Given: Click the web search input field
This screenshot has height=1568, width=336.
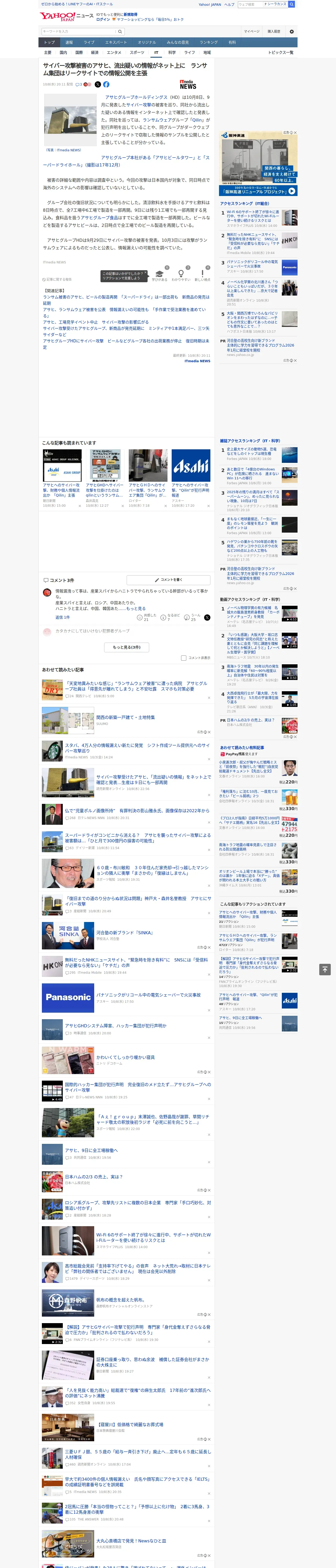Looking at the screenshot, I should tap(250, 4).
